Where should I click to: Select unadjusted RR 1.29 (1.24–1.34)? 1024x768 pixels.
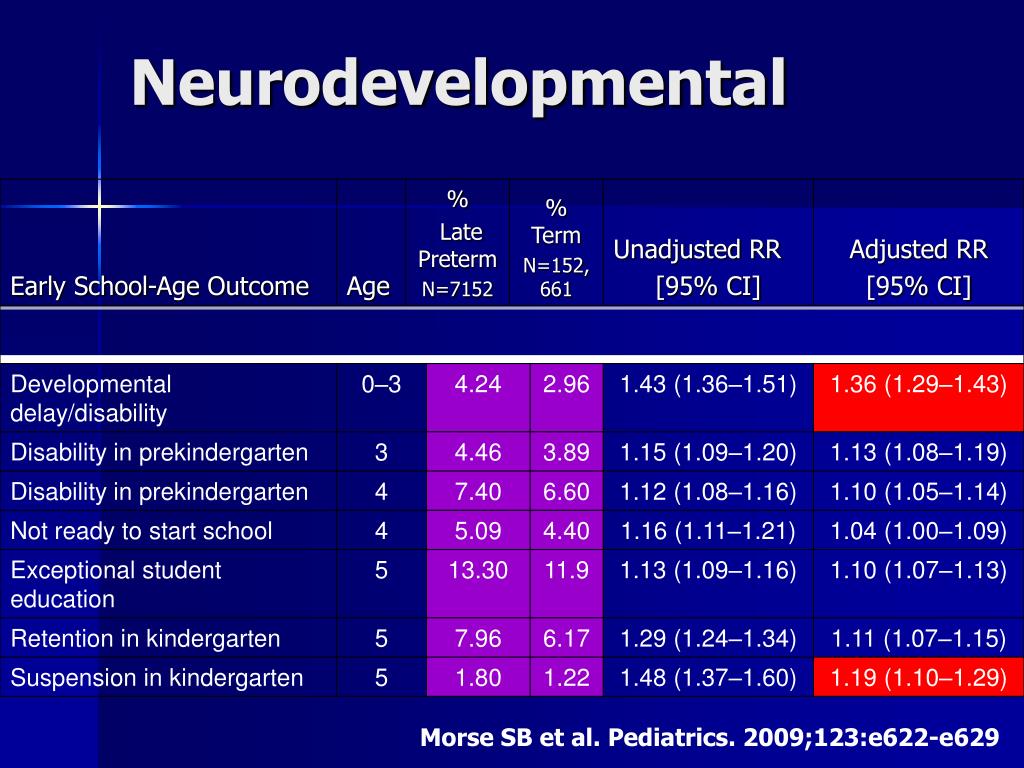click(708, 639)
